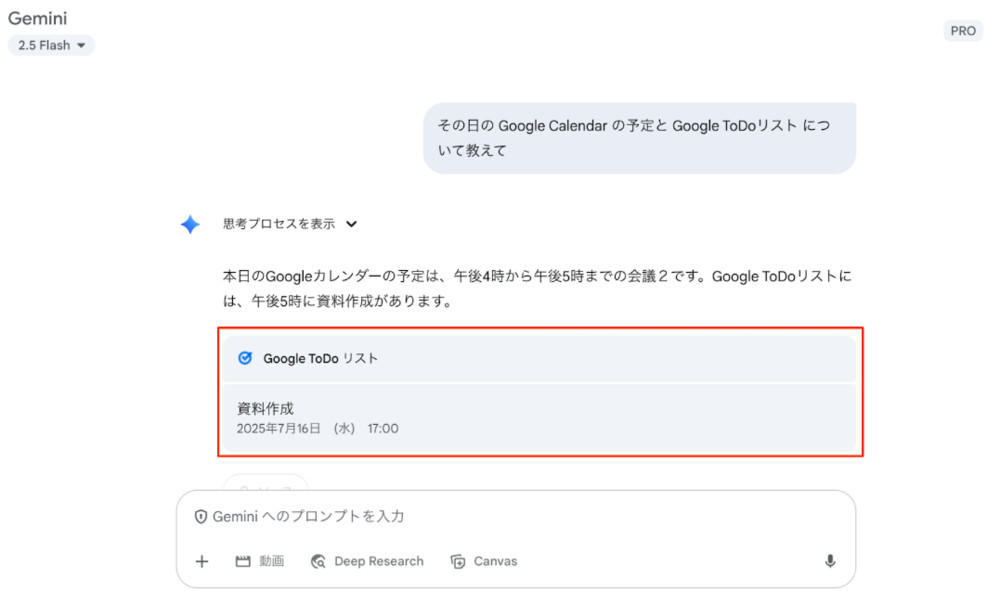Click the Gemini sparkle icon
The width and height of the screenshot is (1000, 591).
coord(190,224)
